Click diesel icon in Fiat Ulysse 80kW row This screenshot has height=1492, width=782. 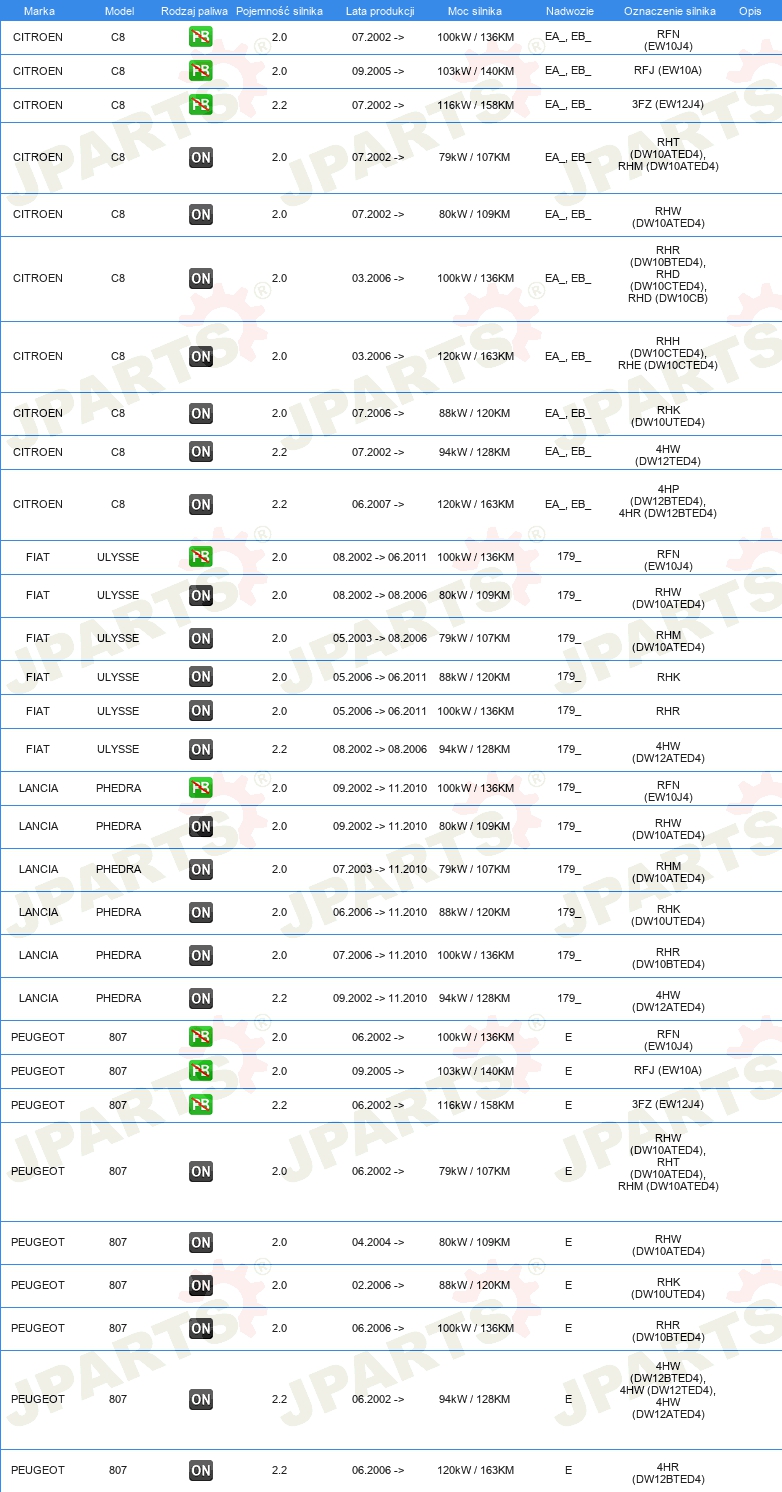pyautogui.click(x=201, y=595)
